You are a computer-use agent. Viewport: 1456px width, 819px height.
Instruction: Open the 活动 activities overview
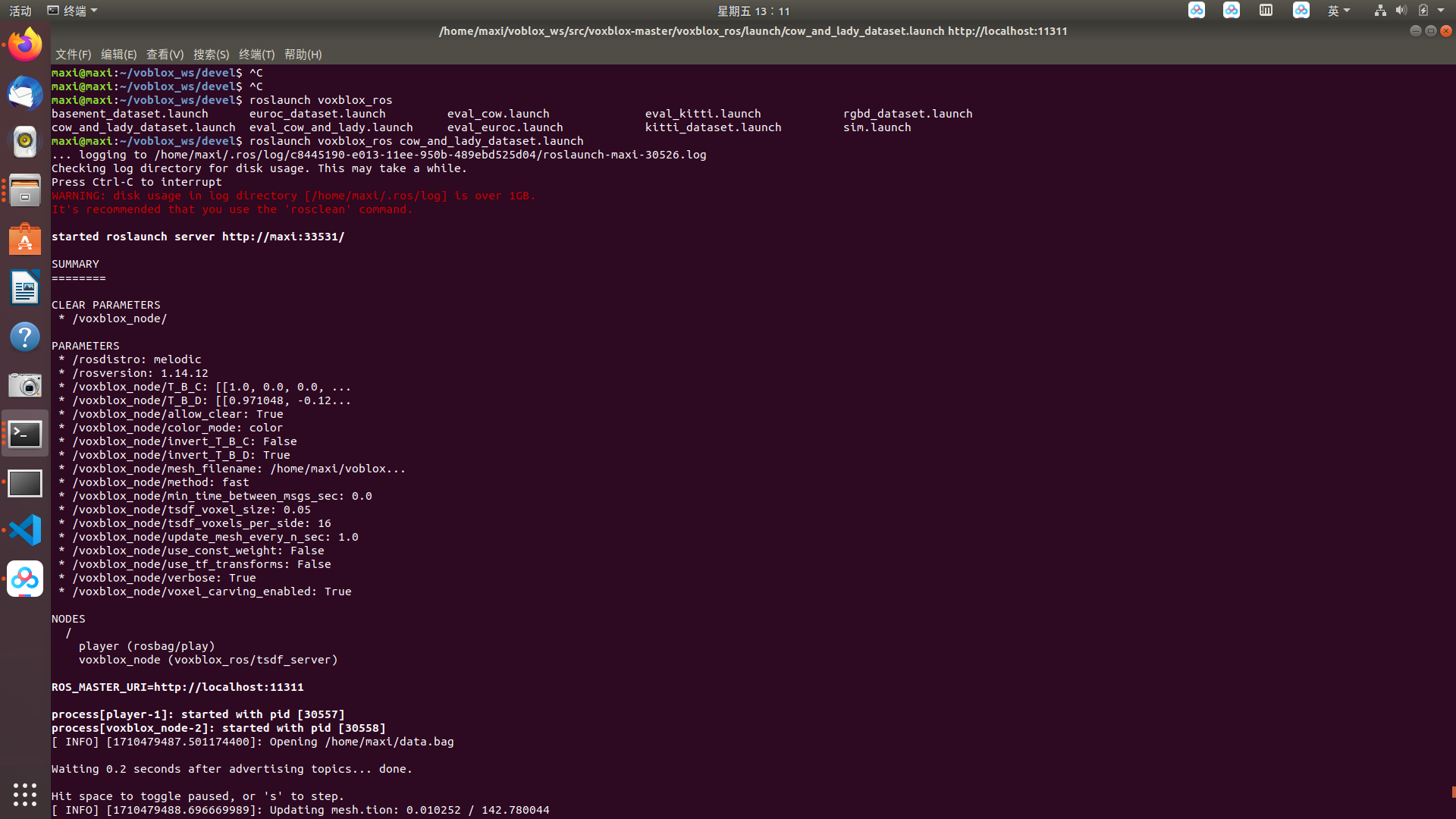(20, 11)
